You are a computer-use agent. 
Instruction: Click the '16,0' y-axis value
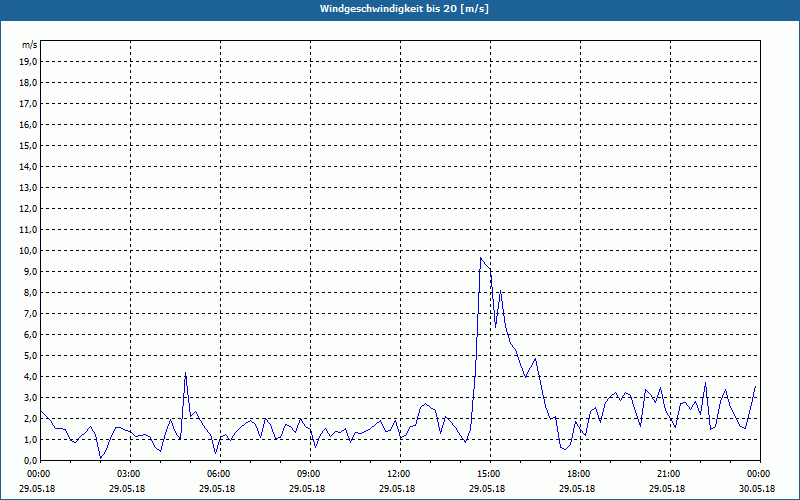point(28,124)
